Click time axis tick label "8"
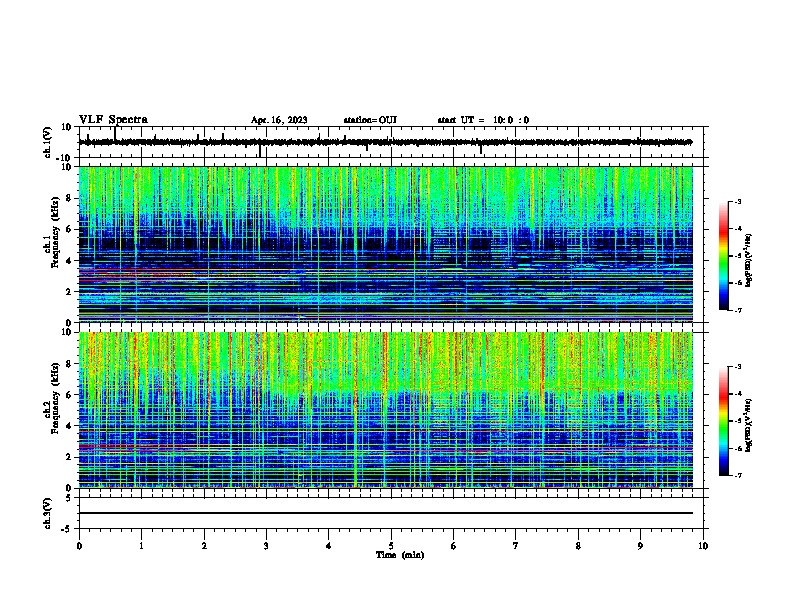Image resolution: width=792 pixels, height=612 pixels. [578, 546]
